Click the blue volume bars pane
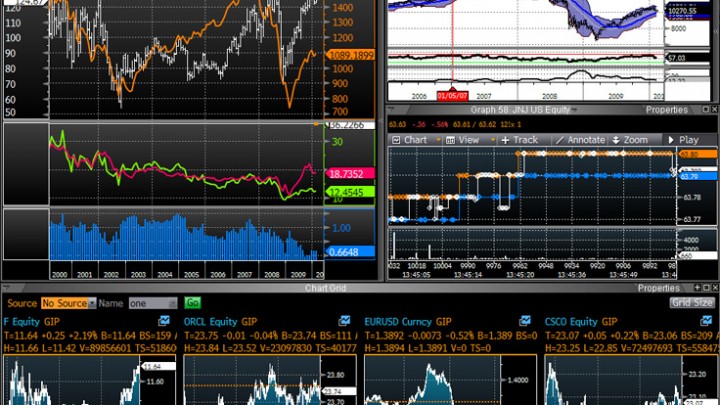720x405 pixels. (x=187, y=236)
